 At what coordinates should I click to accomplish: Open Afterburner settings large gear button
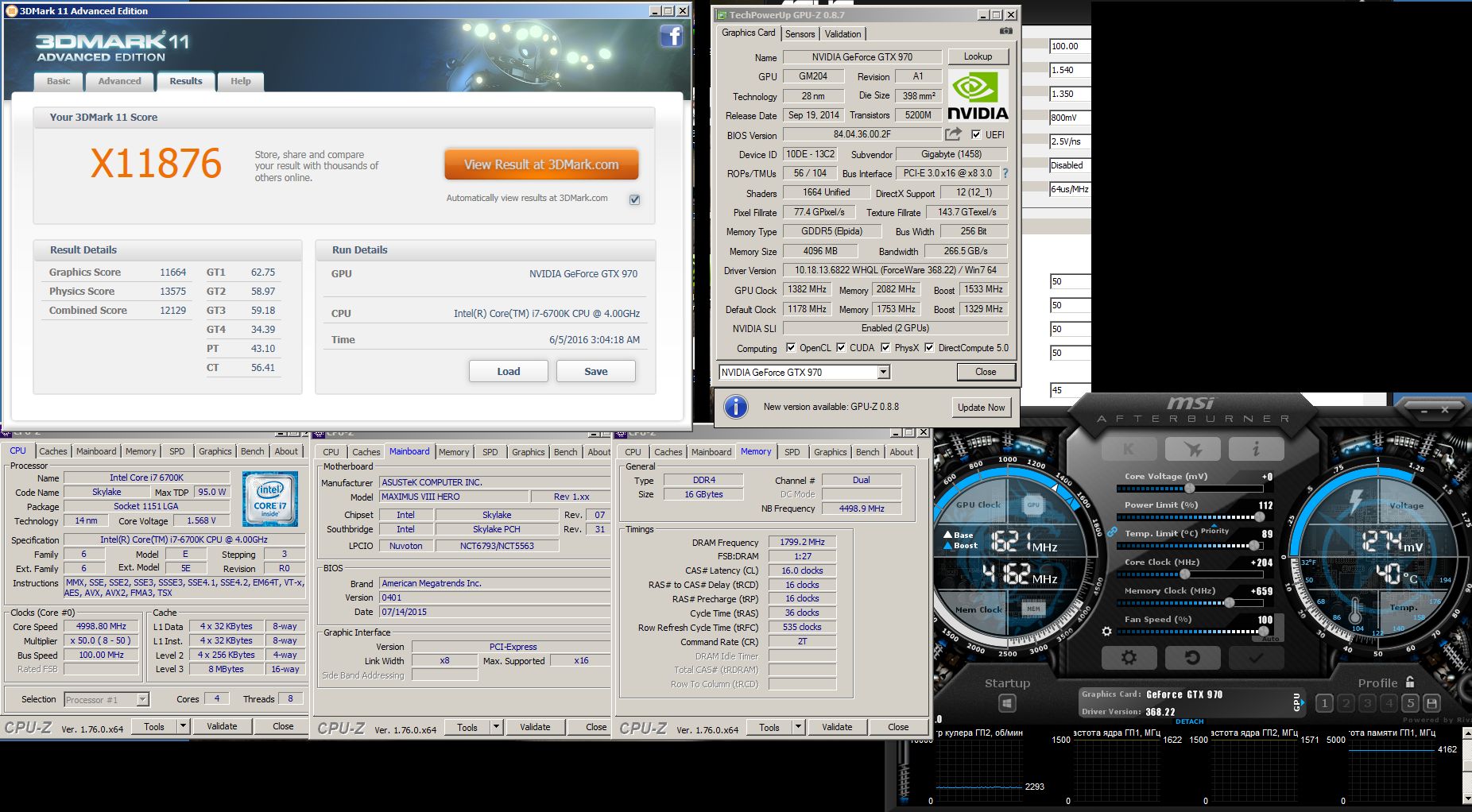[x=1129, y=658]
